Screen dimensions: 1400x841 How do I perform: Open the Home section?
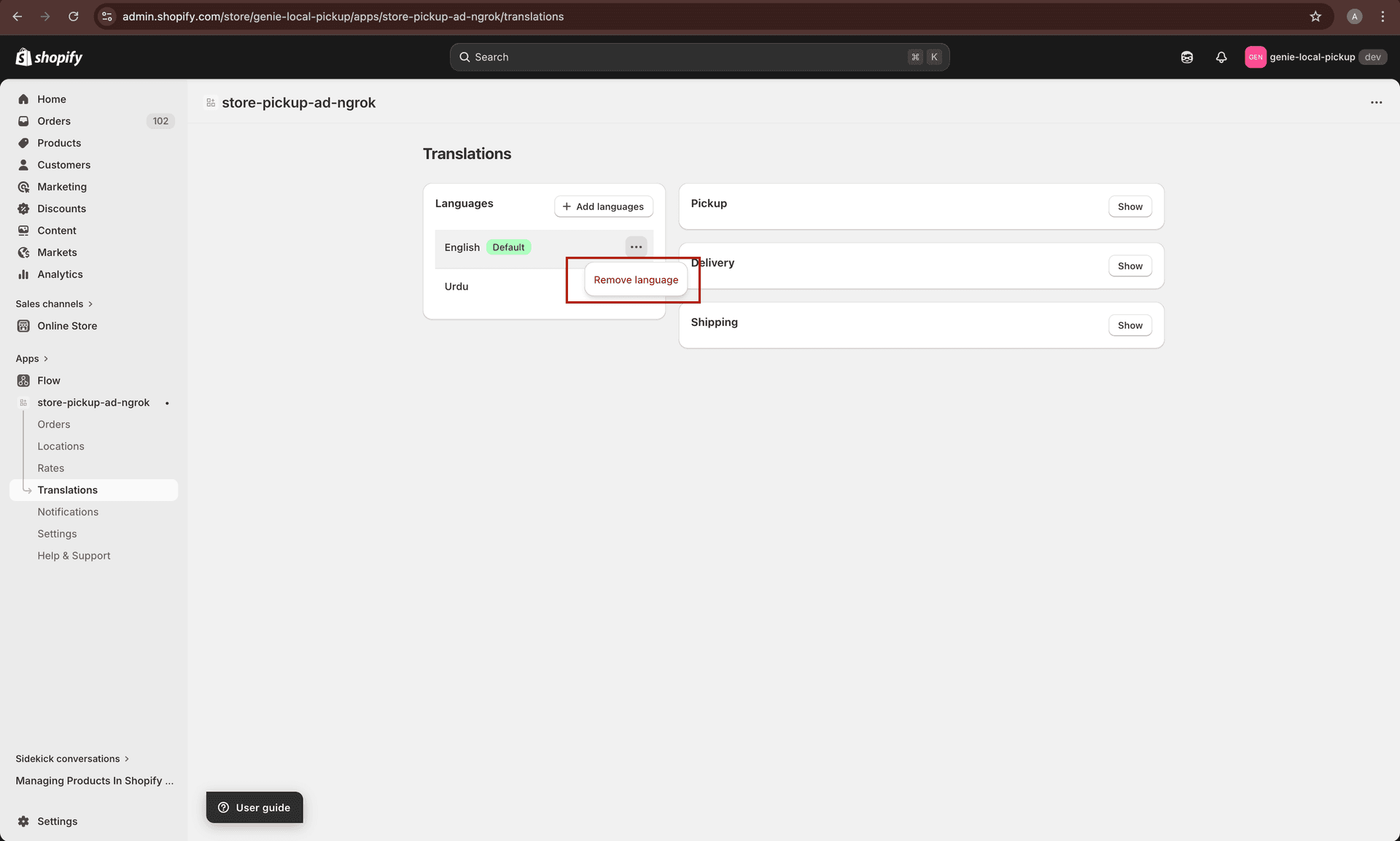tap(51, 98)
